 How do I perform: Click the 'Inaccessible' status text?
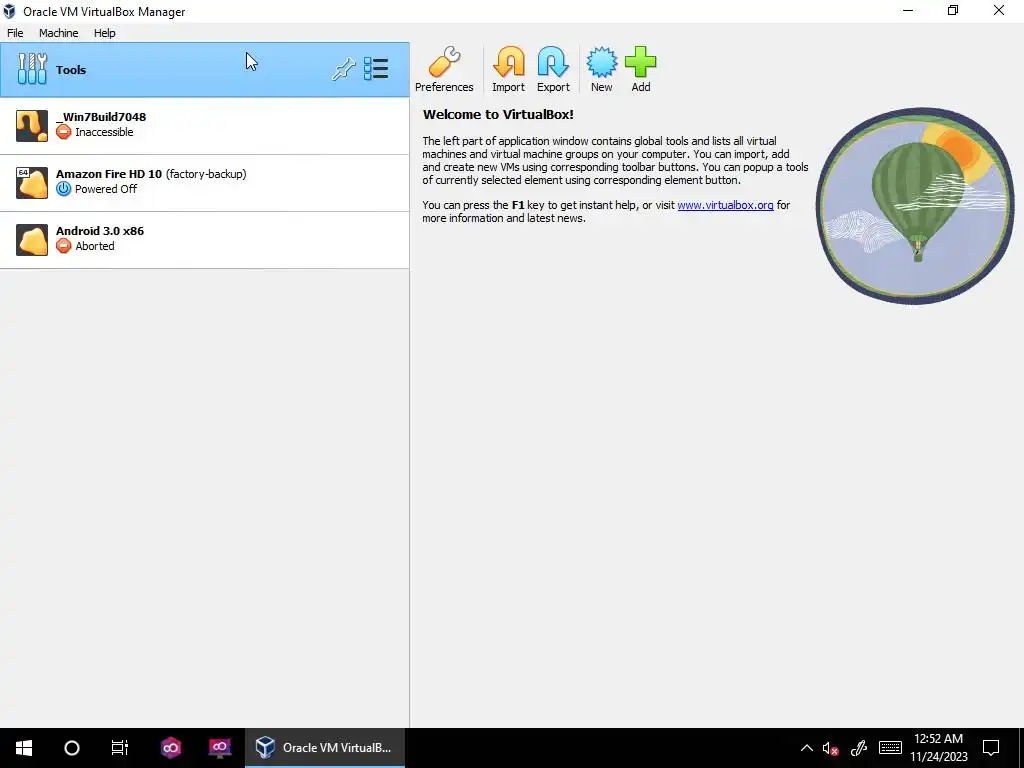point(104,132)
